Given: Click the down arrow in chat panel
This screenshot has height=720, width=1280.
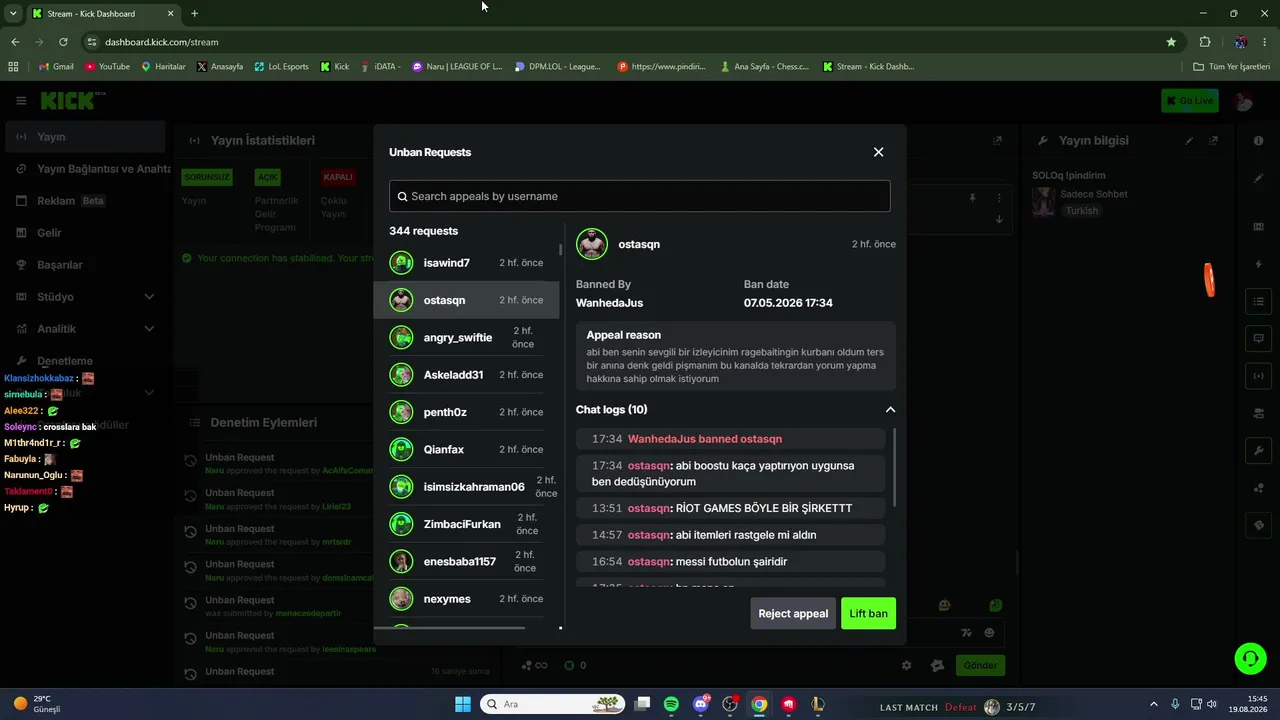Looking at the screenshot, I should (x=999, y=219).
